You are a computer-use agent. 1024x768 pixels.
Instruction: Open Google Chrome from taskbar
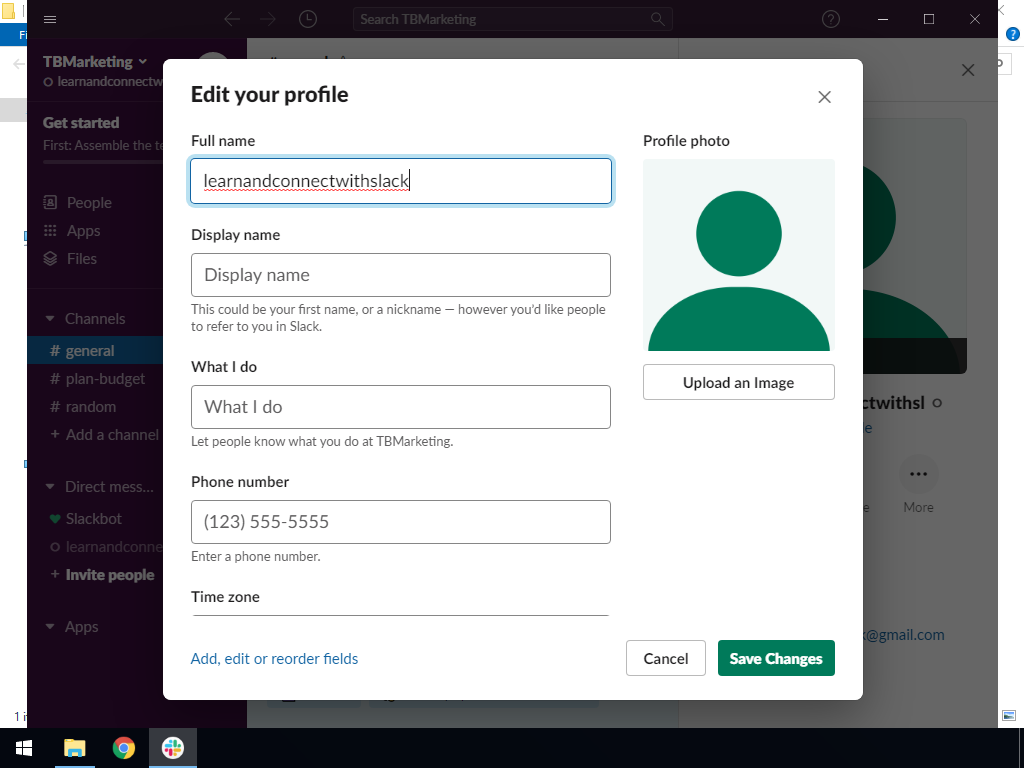point(123,748)
